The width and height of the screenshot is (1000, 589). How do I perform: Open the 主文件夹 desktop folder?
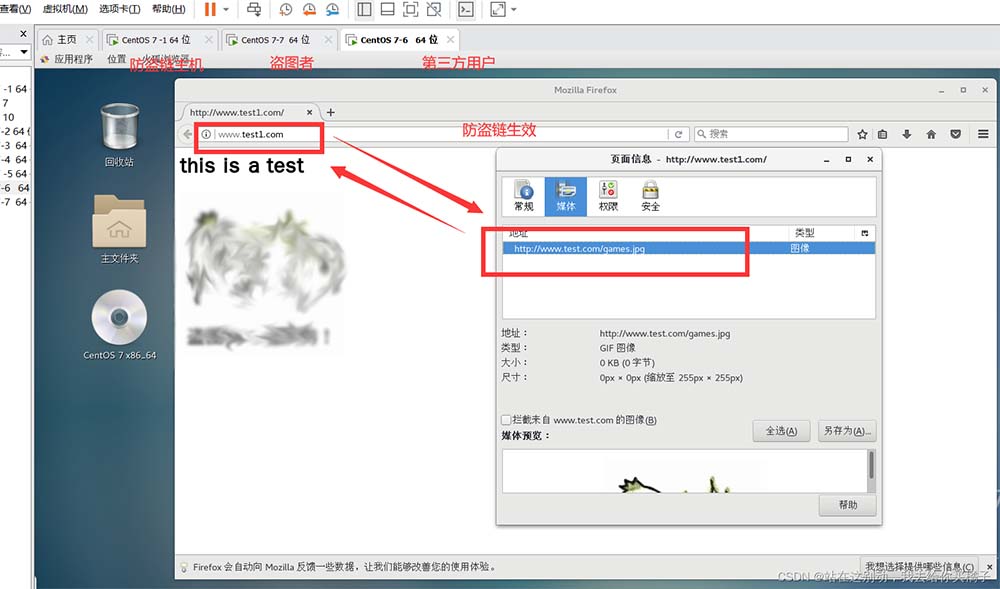pyautogui.click(x=119, y=229)
